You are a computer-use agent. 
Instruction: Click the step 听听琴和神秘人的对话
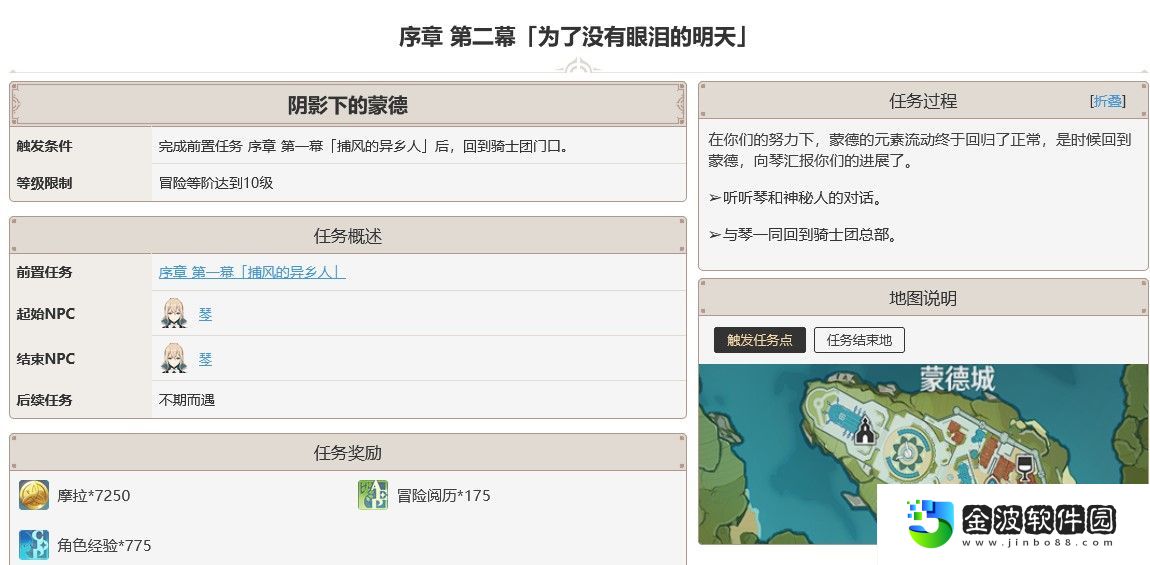(x=795, y=198)
